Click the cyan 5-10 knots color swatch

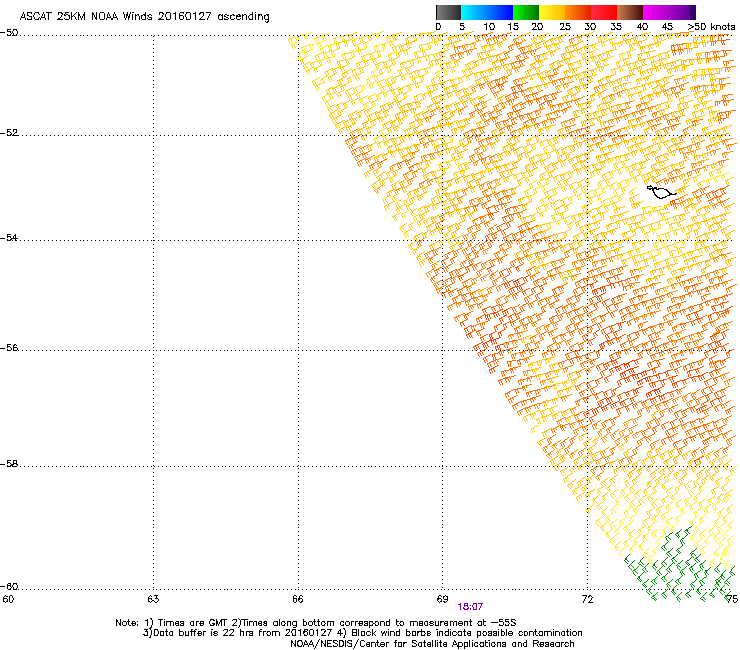[474, 12]
